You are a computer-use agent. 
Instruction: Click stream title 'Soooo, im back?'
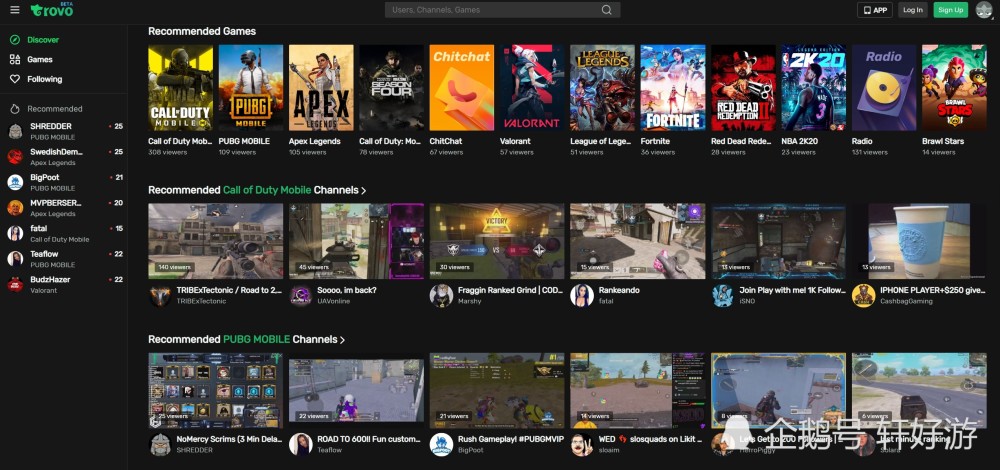[x=347, y=290]
